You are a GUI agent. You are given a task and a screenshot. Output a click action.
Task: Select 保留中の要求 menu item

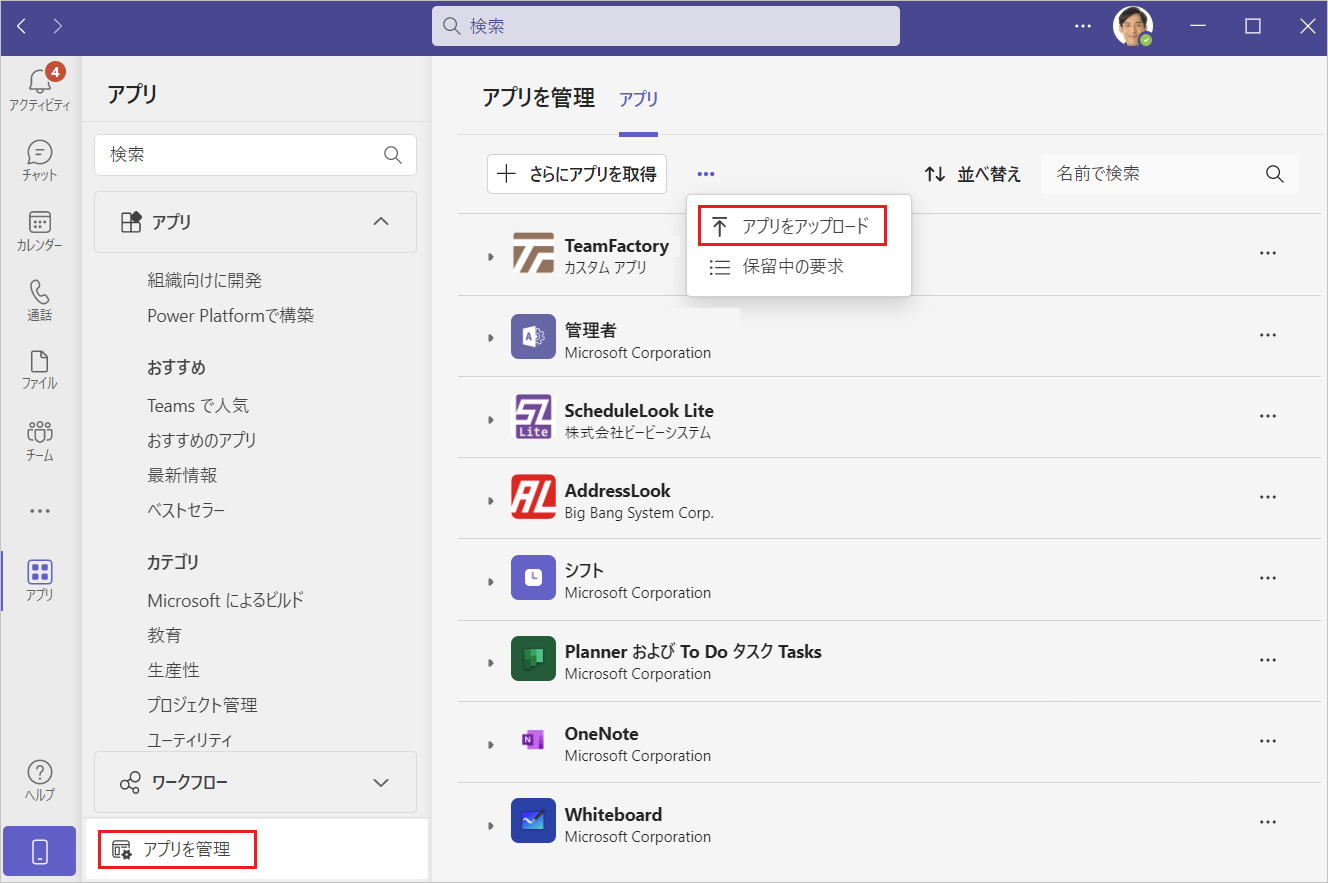point(799,267)
